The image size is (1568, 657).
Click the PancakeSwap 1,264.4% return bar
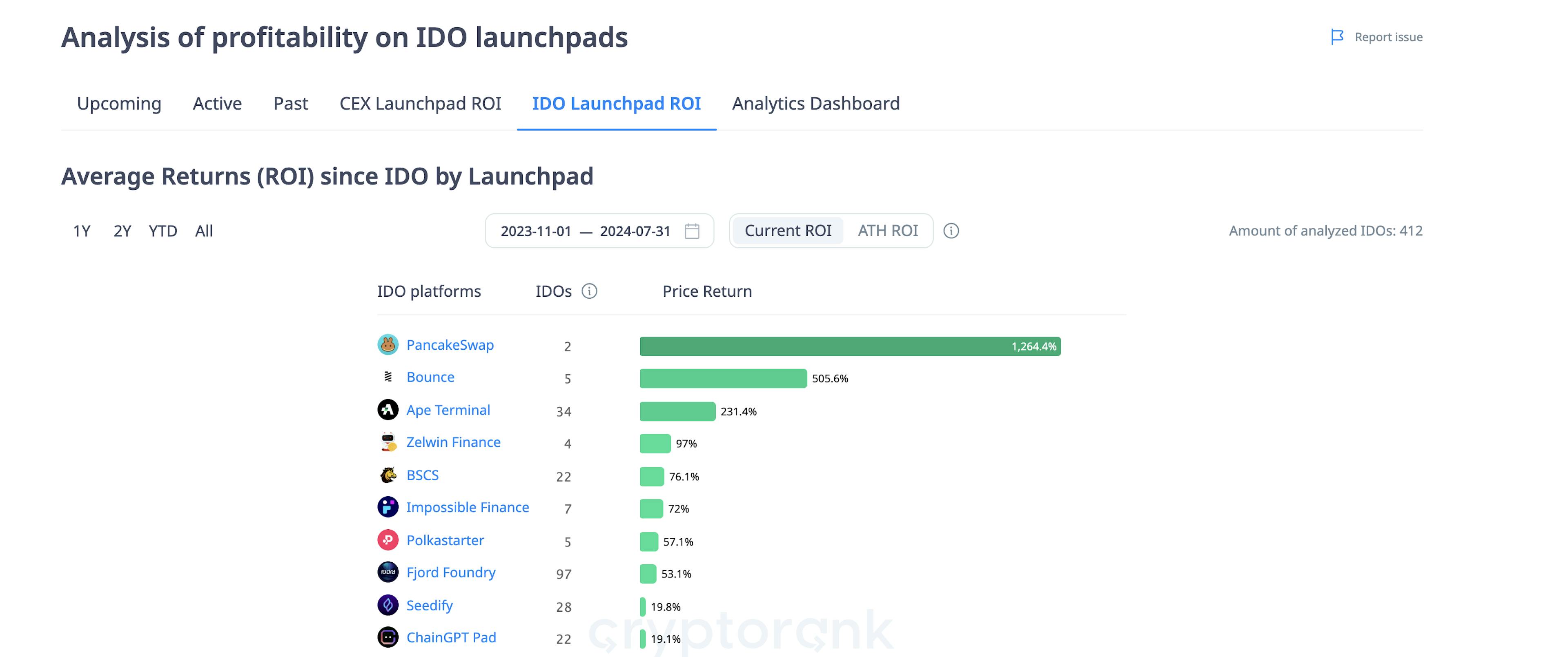[850, 346]
